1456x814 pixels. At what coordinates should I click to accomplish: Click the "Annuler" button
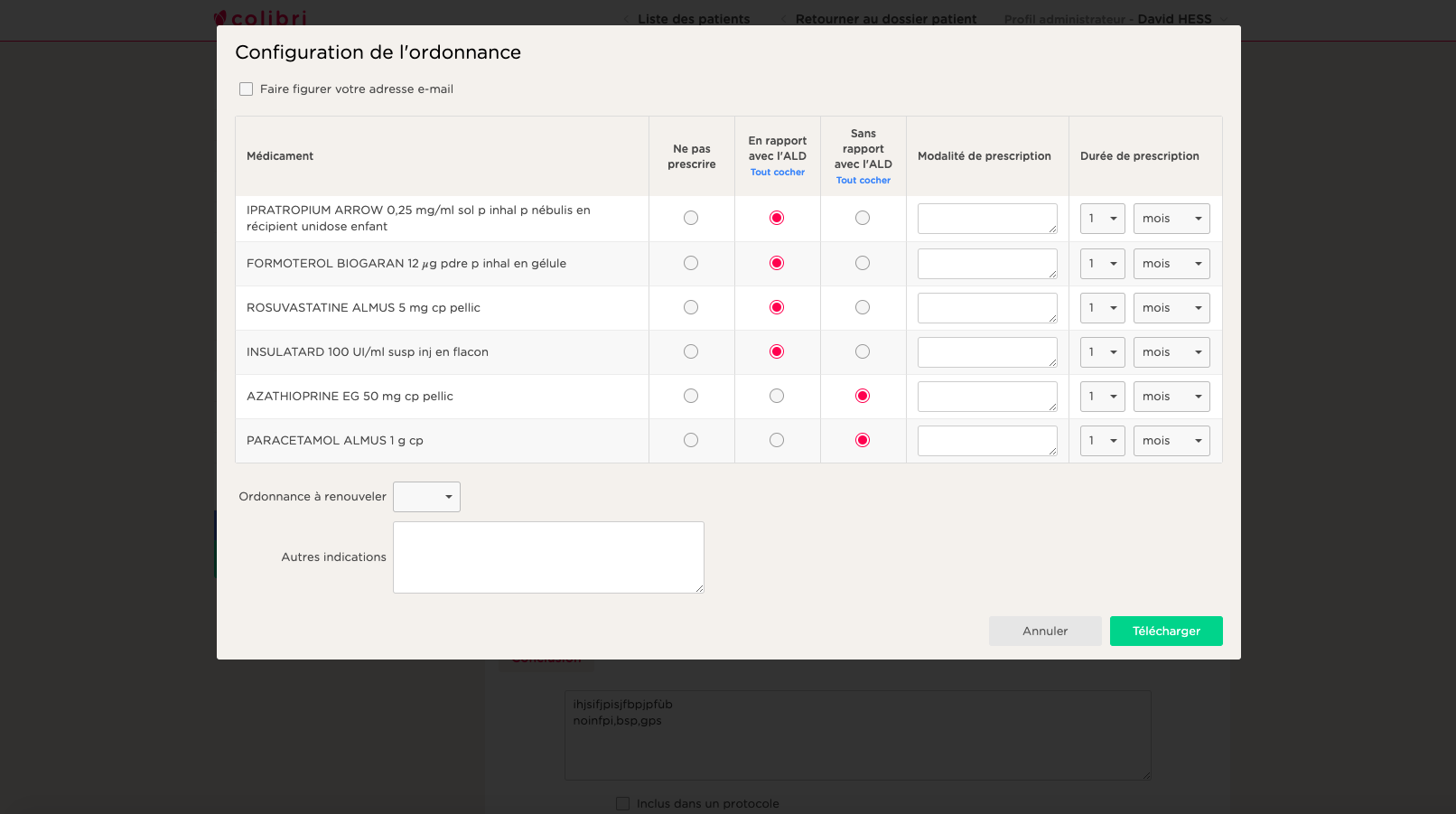(1045, 631)
